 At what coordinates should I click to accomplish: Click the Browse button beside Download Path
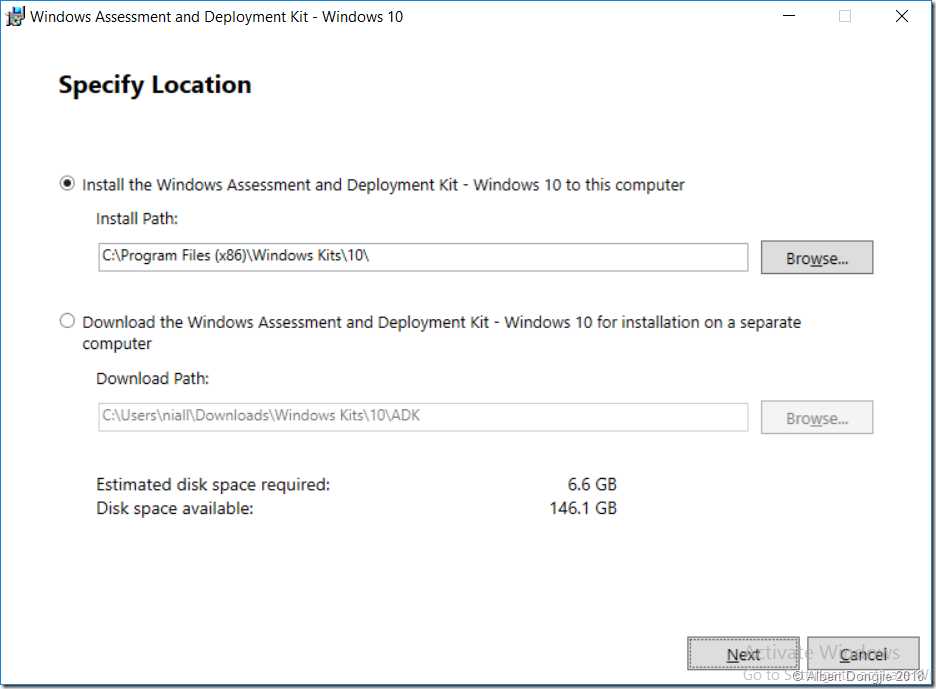pyautogui.click(x=817, y=417)
